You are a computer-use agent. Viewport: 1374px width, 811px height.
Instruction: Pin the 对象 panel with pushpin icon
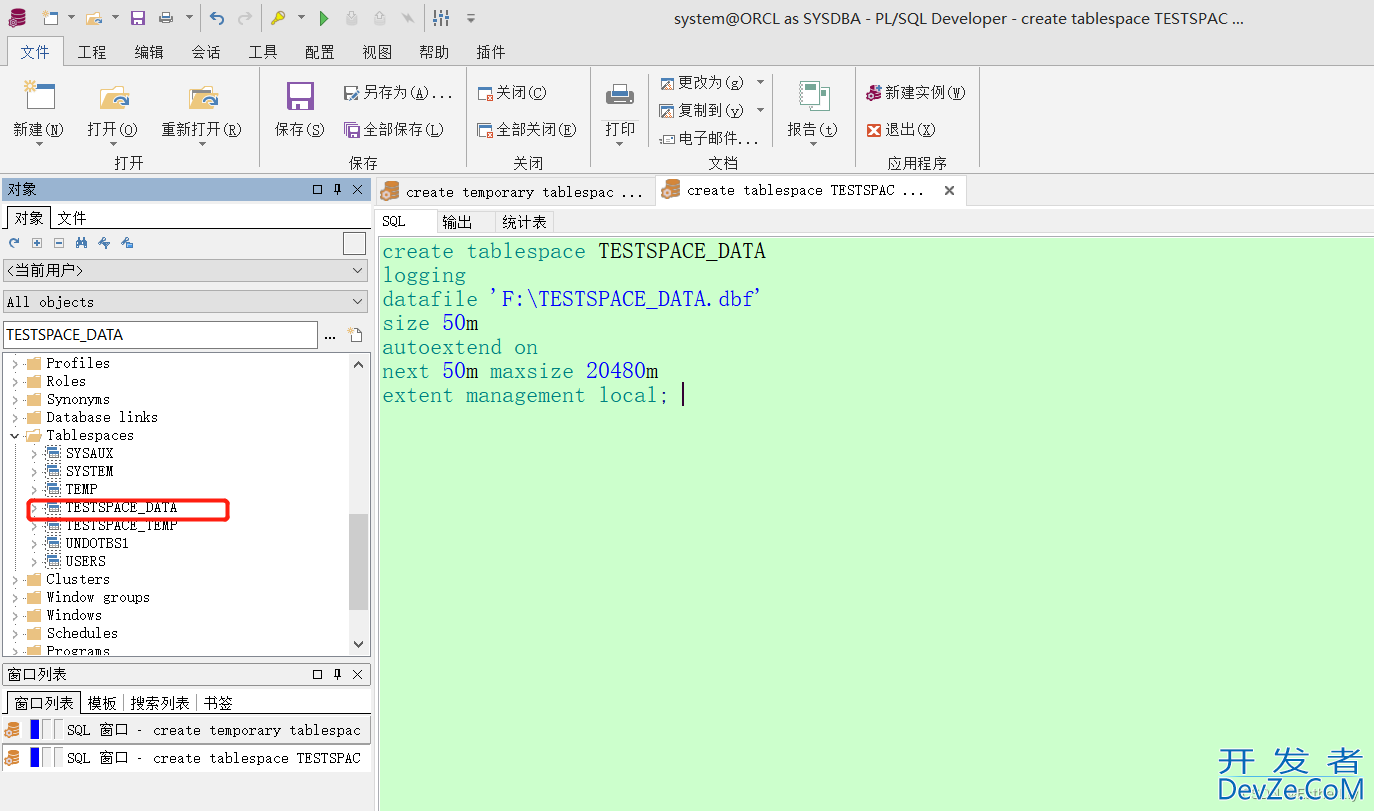(338, 189)
